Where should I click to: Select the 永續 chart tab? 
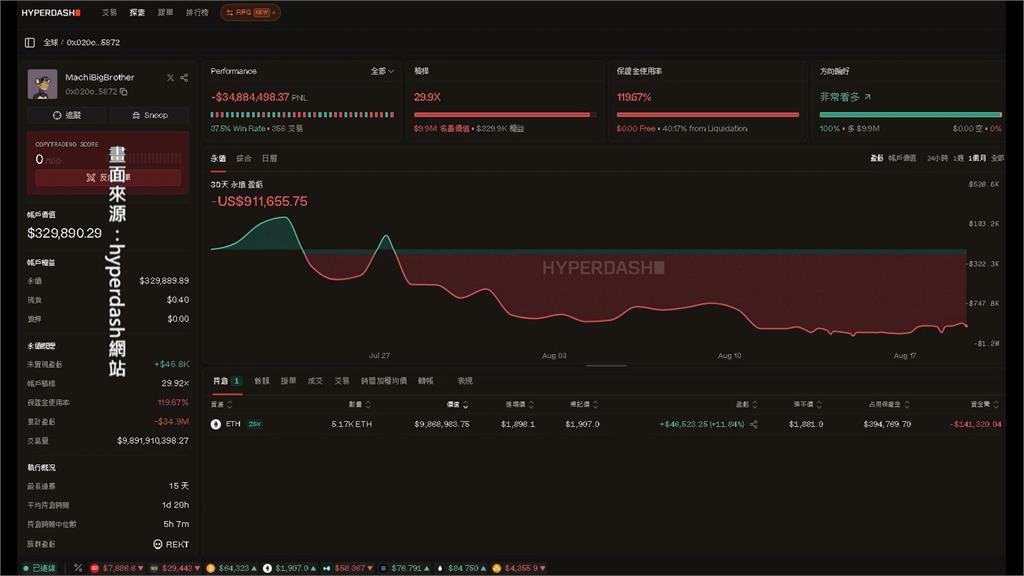(x=218, y=159)
